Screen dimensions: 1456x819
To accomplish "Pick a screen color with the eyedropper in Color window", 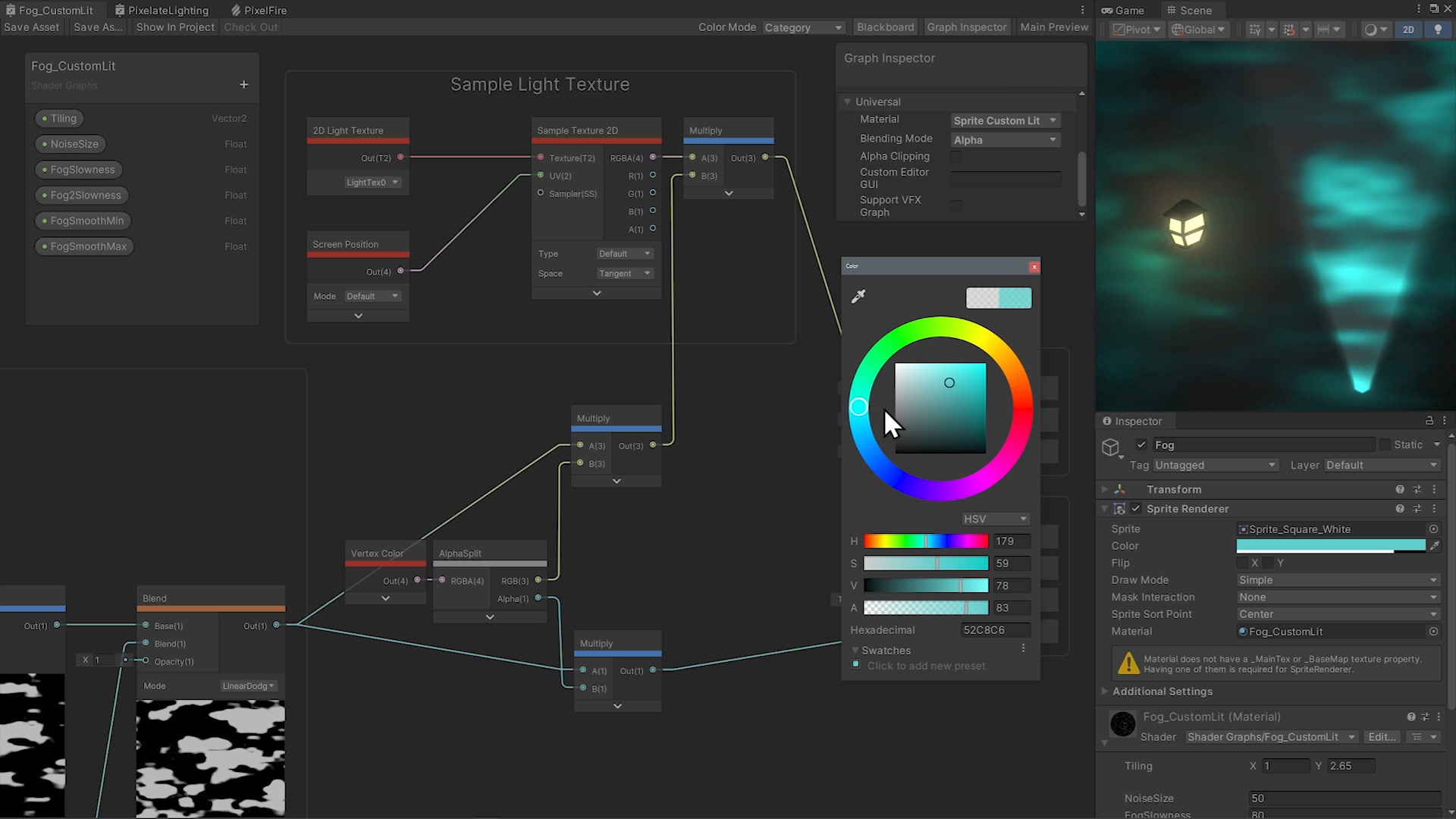I will [858, 297].
